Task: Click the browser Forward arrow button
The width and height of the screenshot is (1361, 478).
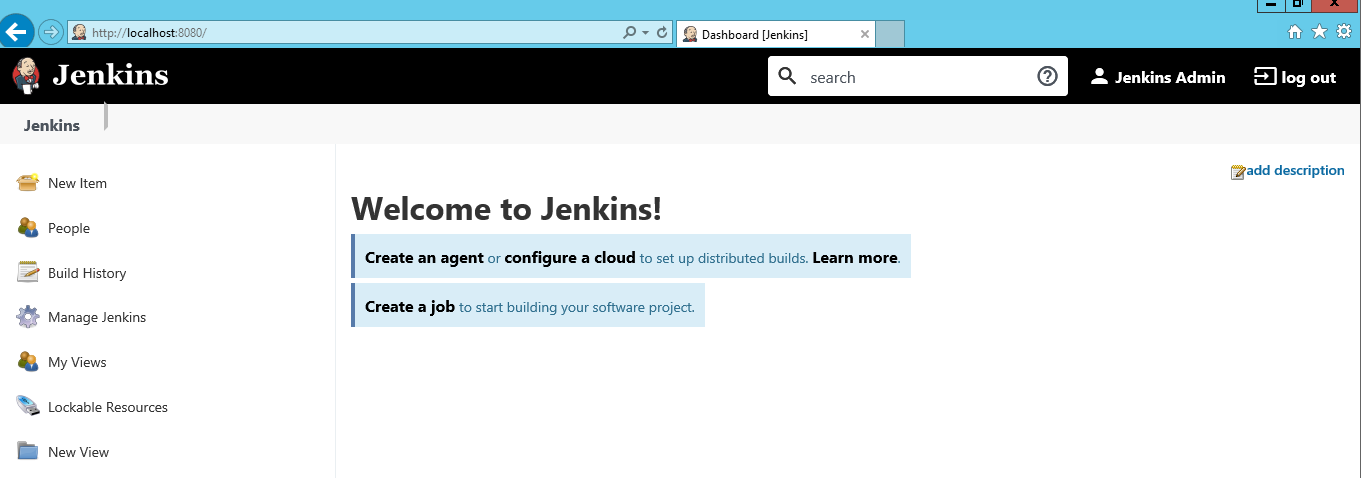Action: [x=50, y=32]
